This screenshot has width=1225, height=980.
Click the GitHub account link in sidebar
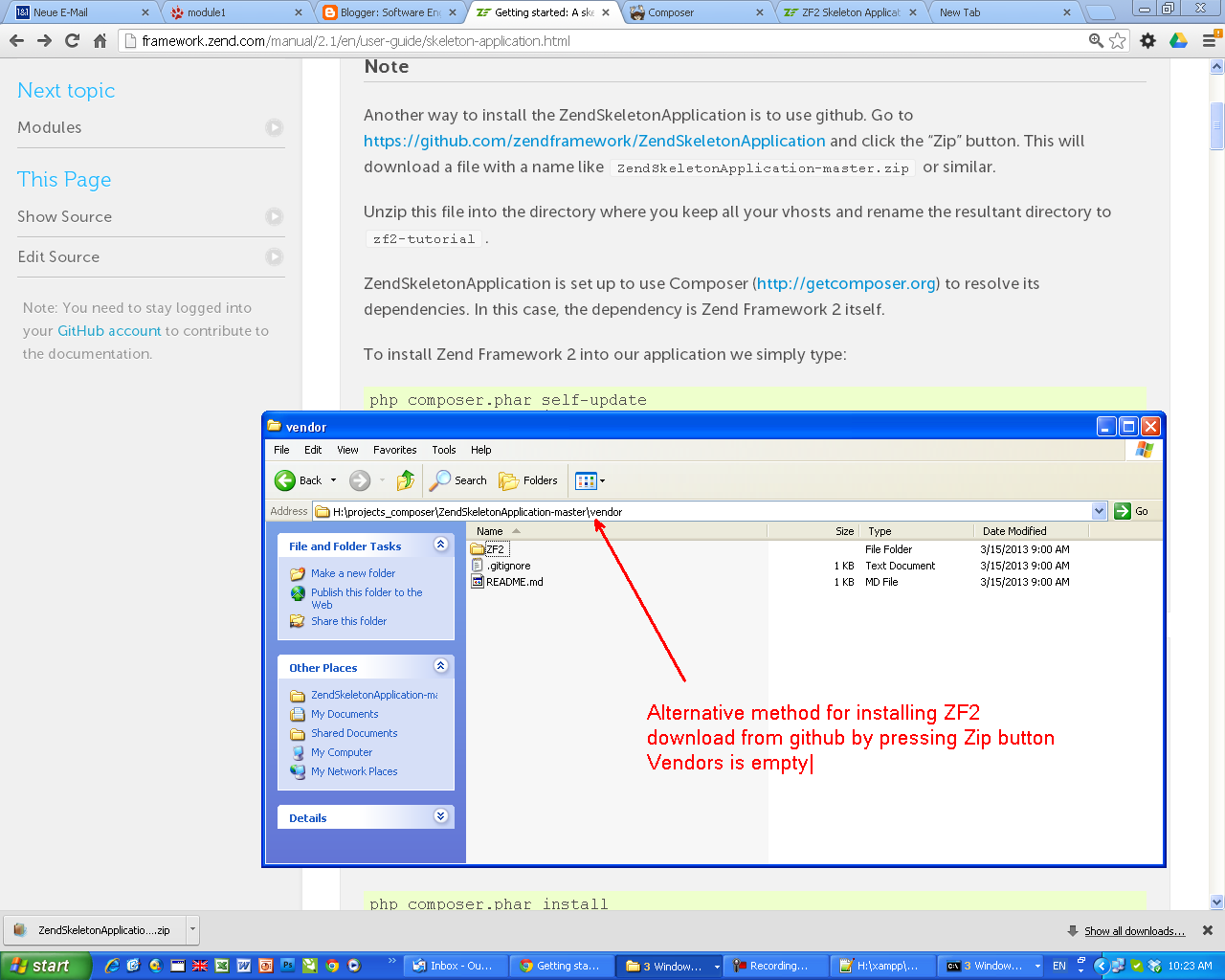(x=109, y=331)
